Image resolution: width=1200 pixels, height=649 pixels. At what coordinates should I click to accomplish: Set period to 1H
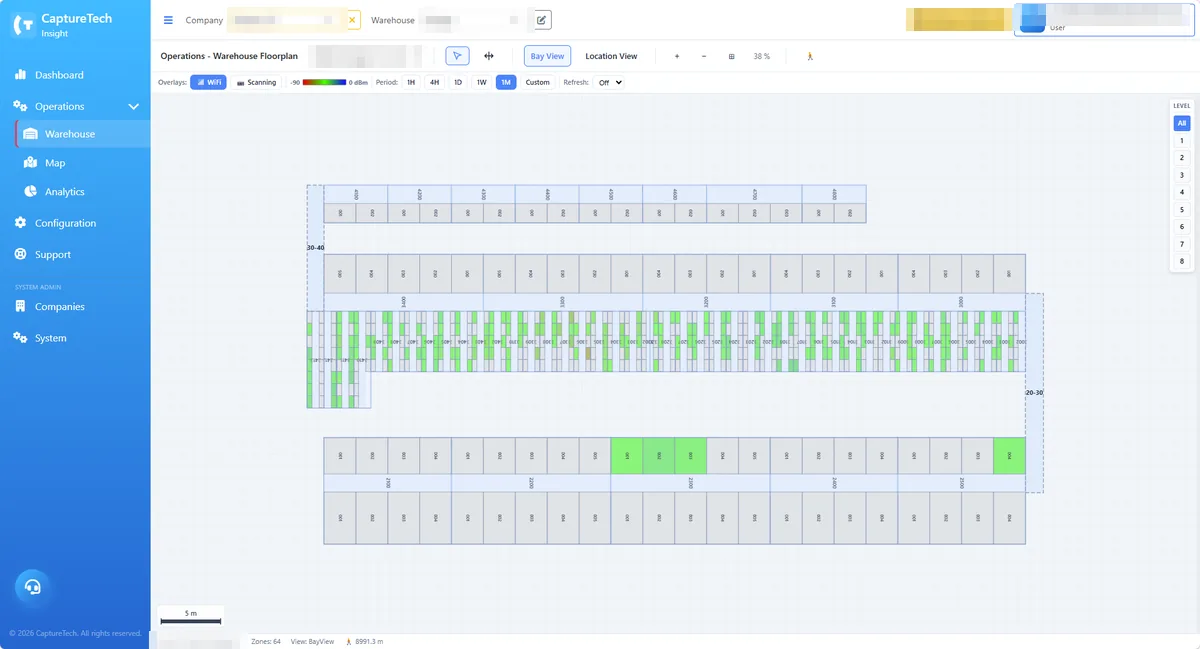coord(411,82)
